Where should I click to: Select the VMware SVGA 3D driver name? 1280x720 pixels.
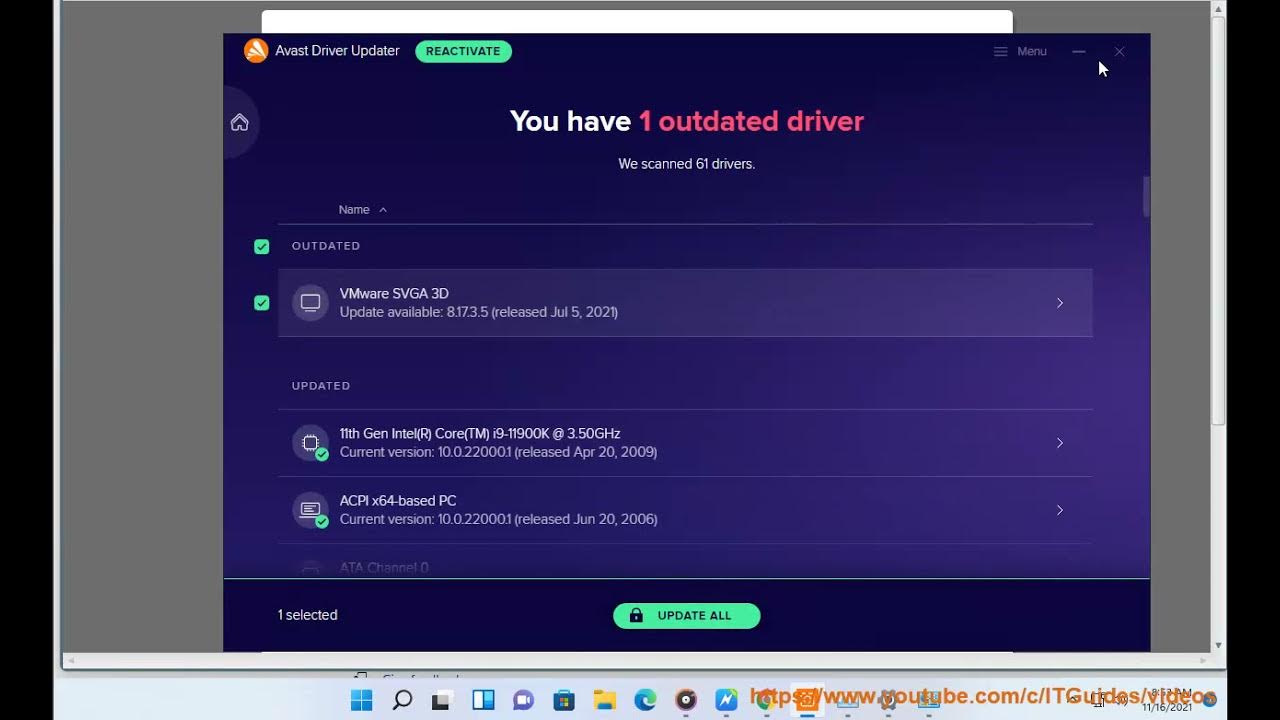point(394,294)
